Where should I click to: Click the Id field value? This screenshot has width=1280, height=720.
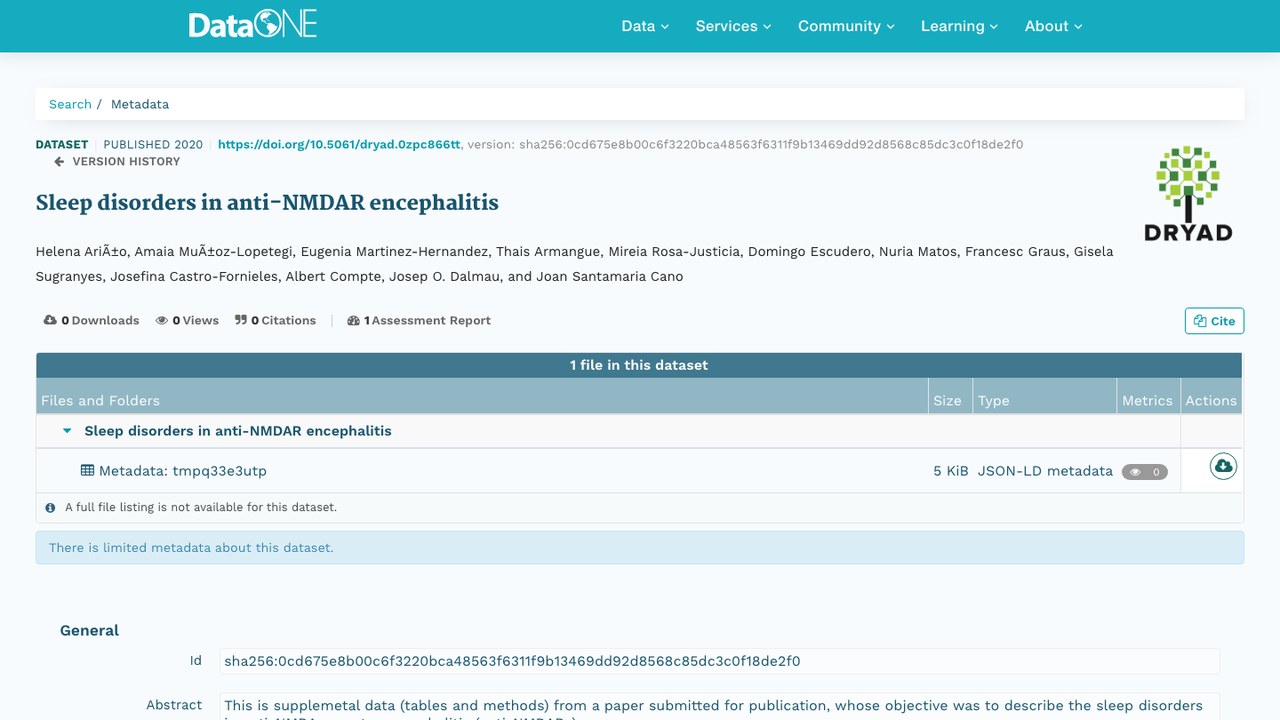pyautogui.click(x=719, y=661)
